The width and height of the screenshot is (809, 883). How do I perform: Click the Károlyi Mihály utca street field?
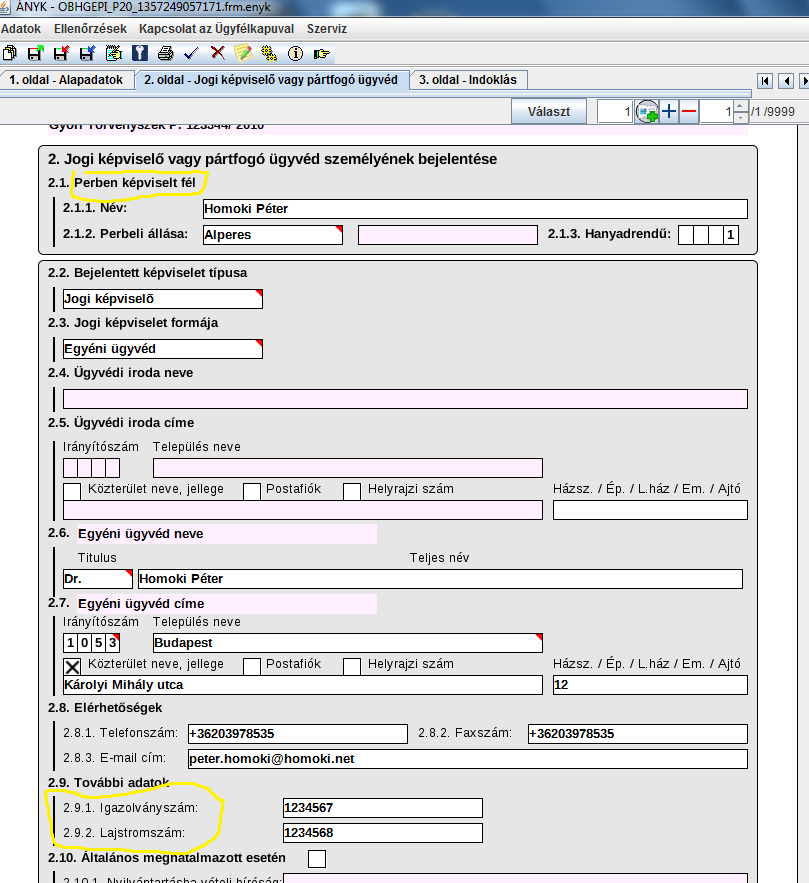[x=303, y=685]
